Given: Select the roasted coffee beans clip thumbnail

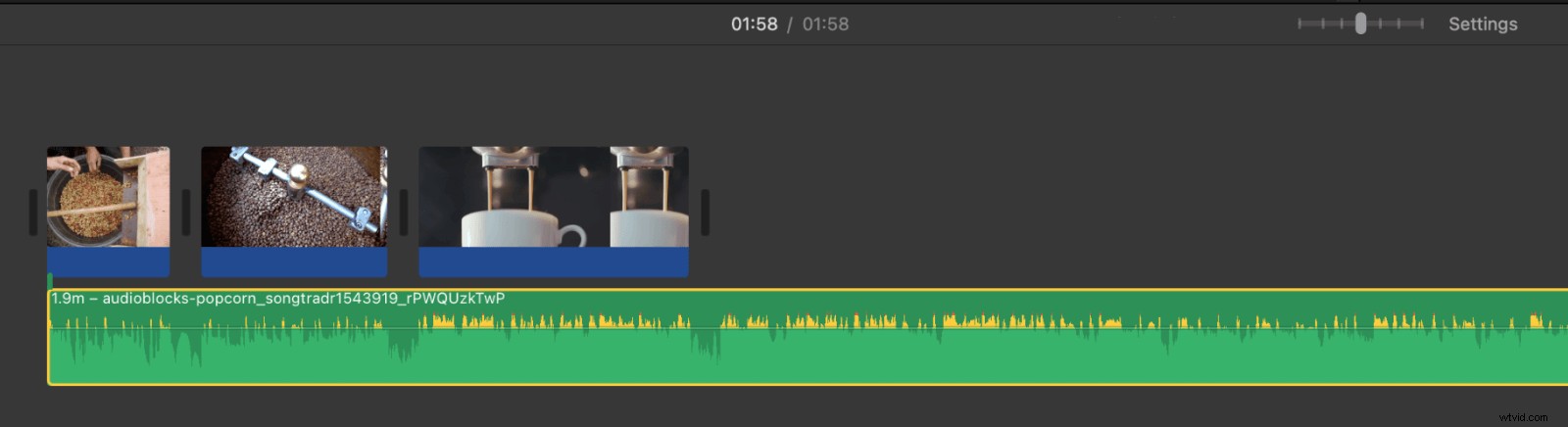Looking at the screenshot, I should pyautogui.click(x=294, y=197).
